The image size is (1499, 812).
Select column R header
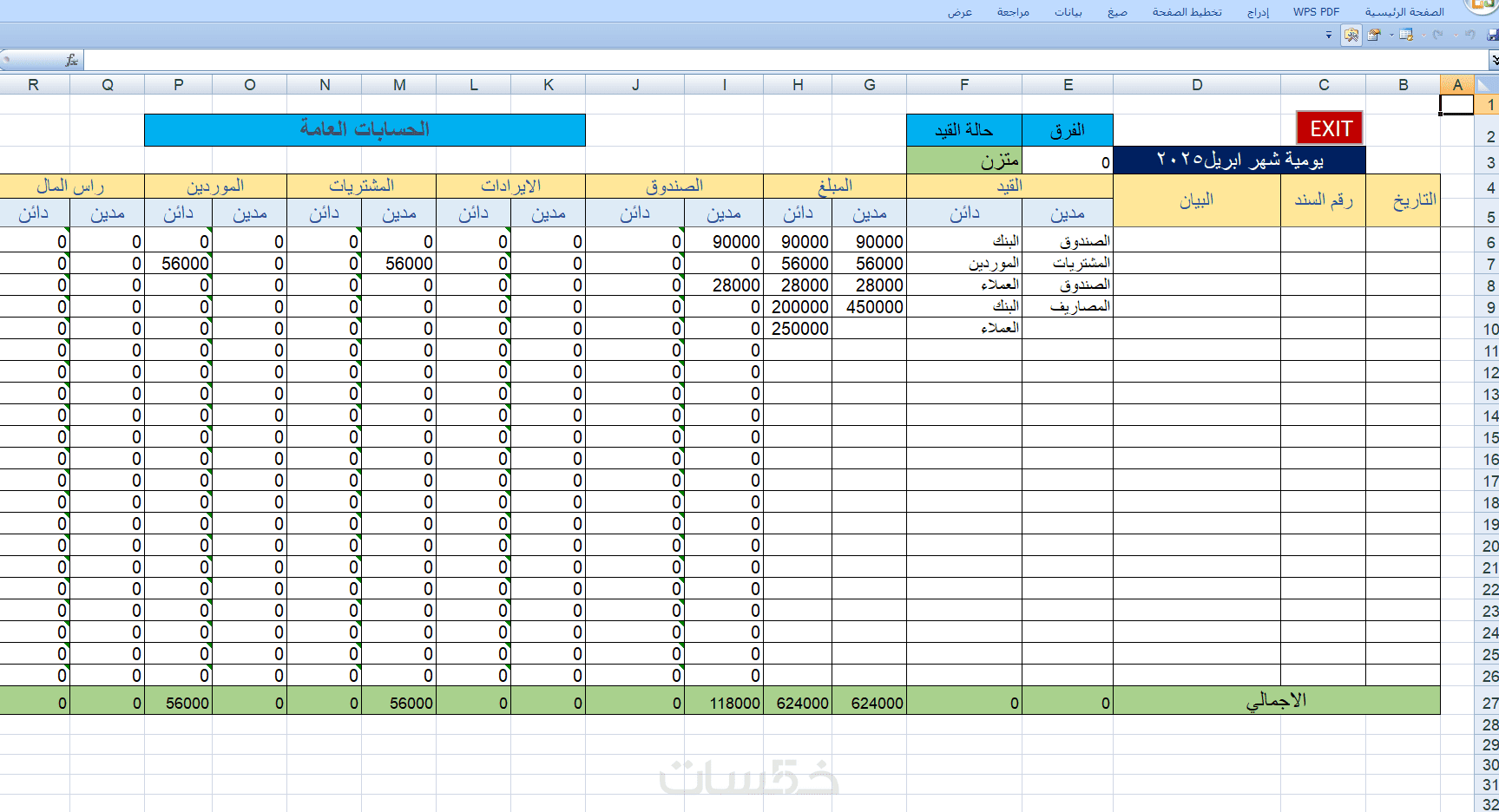33,84
